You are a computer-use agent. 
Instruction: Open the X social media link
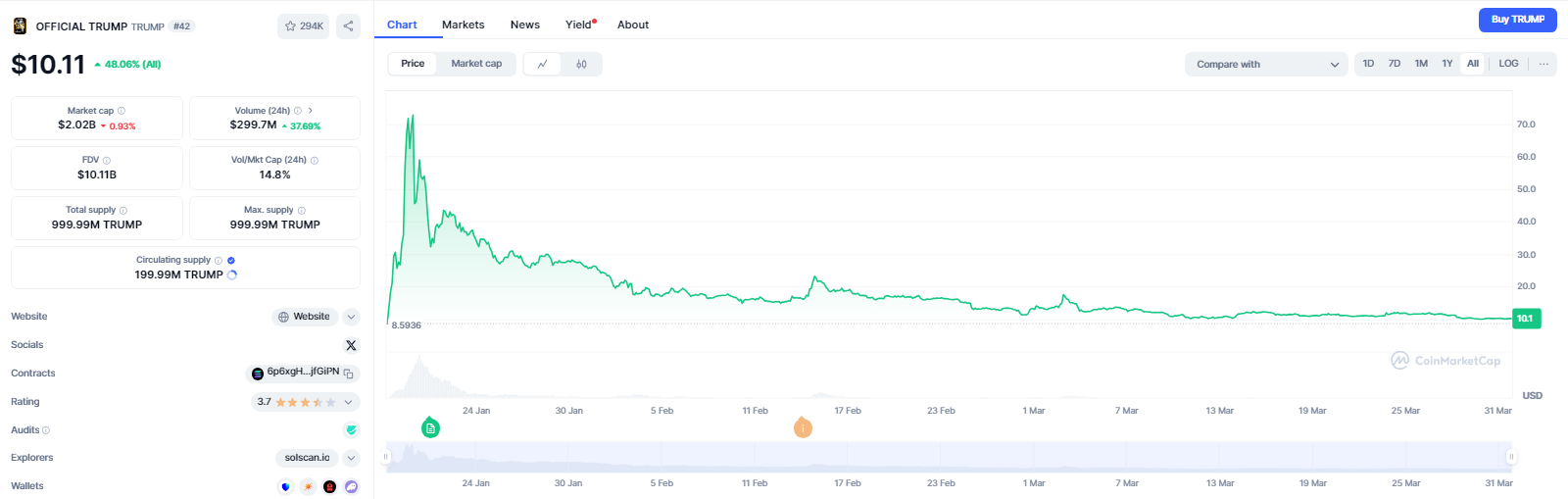(351, 345)
